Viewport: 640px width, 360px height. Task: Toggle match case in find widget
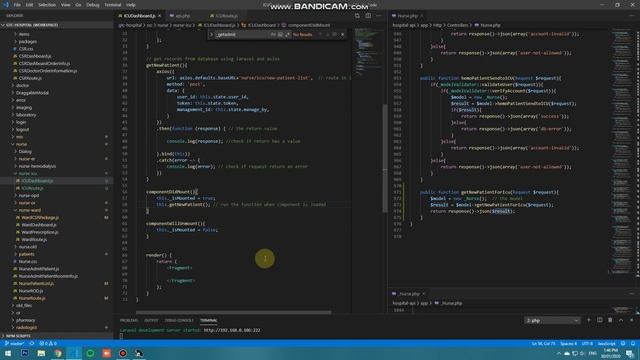[x=273, y=35]
